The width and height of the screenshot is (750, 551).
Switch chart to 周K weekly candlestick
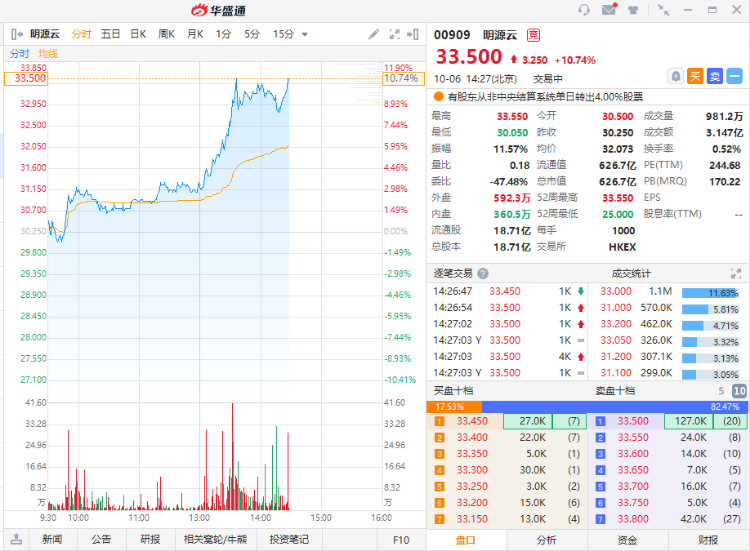pyautogui.click(x=166, y=34)
